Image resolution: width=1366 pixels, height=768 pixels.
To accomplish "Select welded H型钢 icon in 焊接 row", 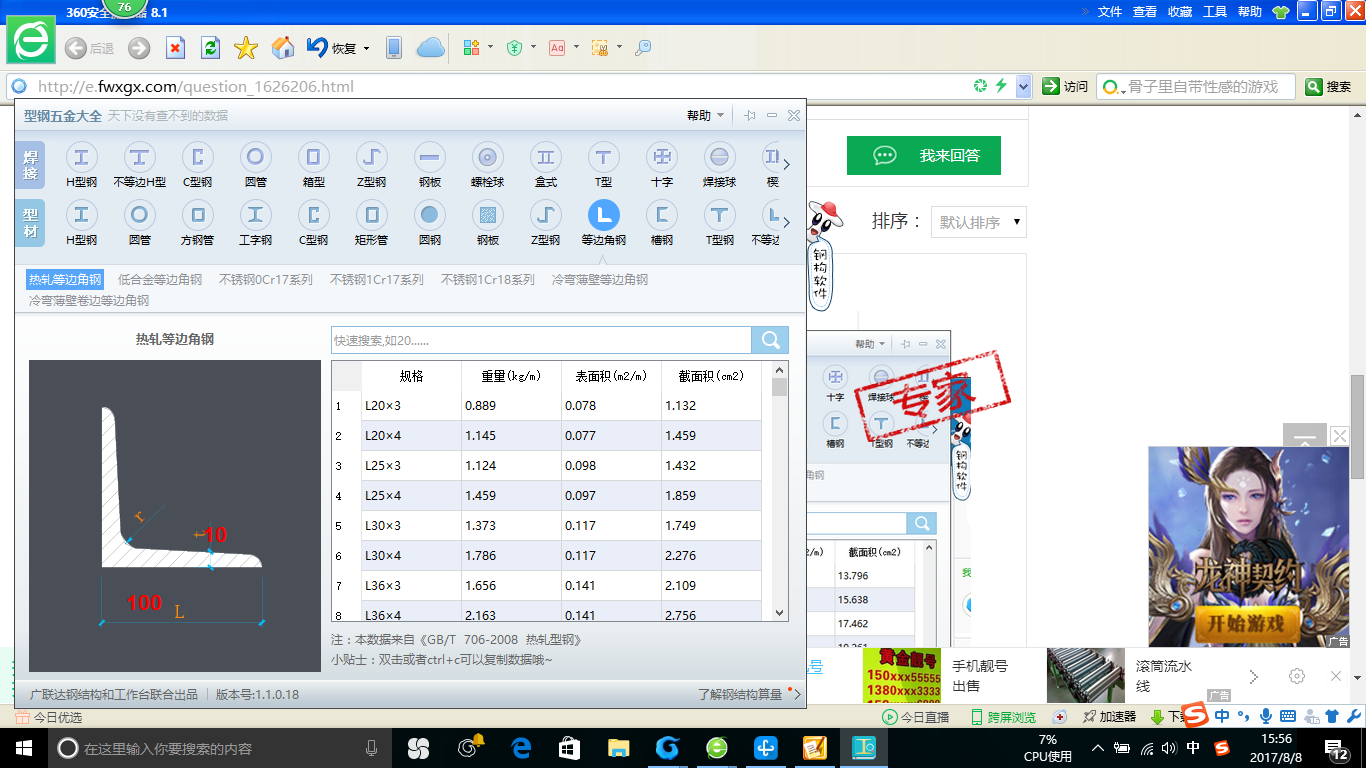I will pos(81,157).
